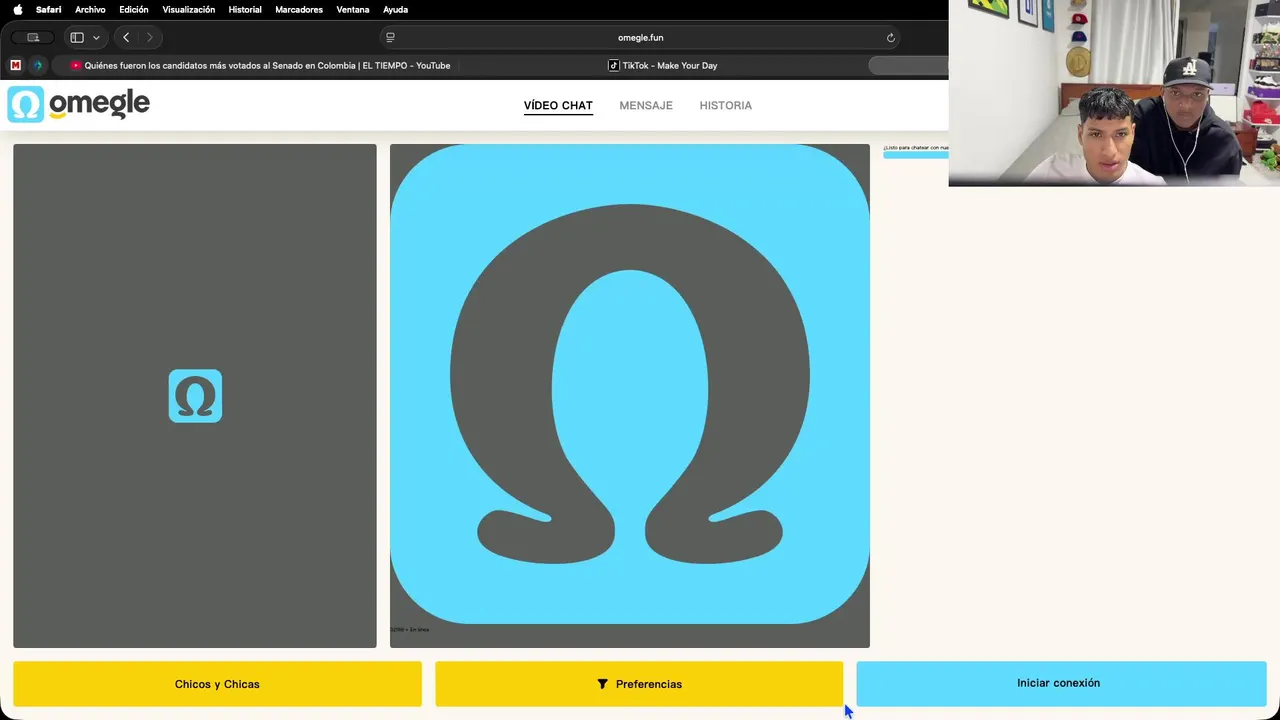1280x720 pixels.
Task: Select the HISTORIA tab
Action: coord(726,105)
